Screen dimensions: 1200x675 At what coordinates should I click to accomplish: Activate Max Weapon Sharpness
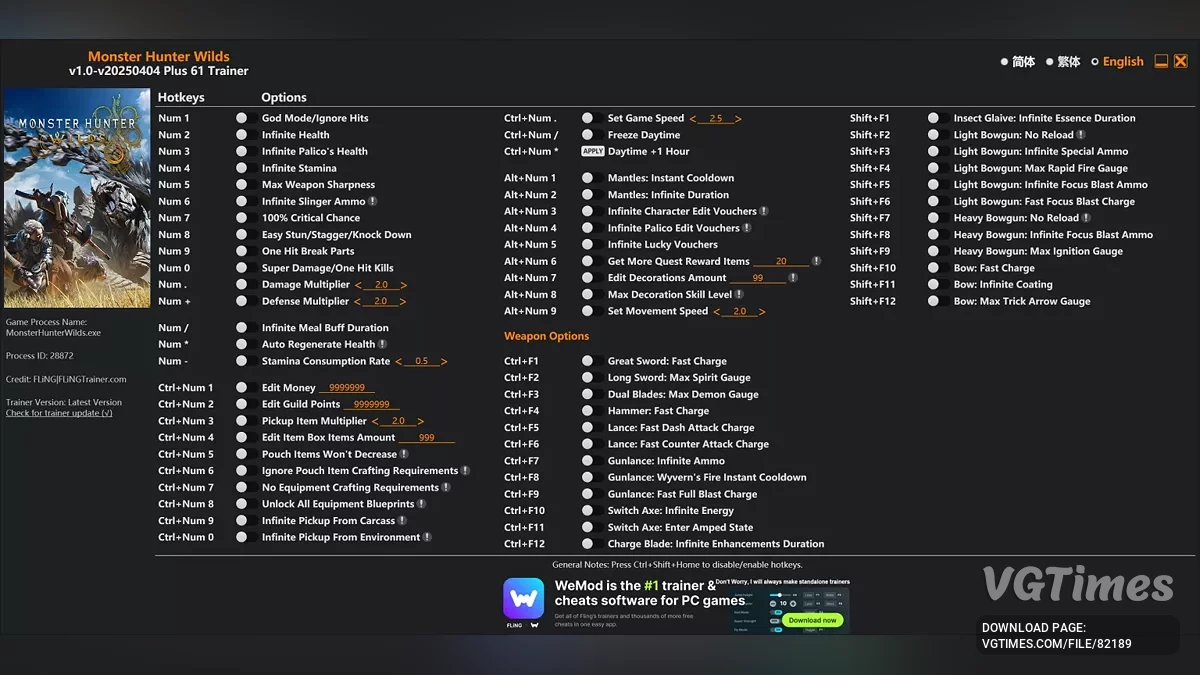241,184
